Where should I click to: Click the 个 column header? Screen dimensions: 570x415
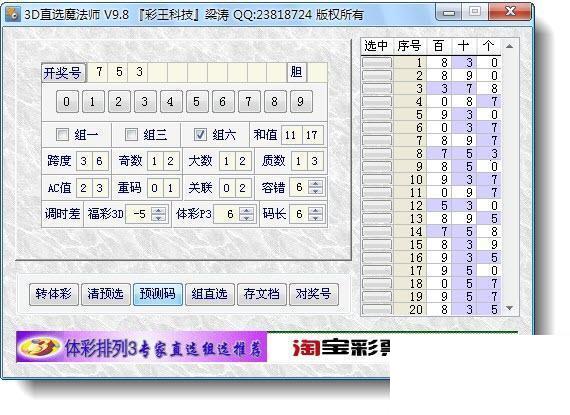(x=489, y=46)
